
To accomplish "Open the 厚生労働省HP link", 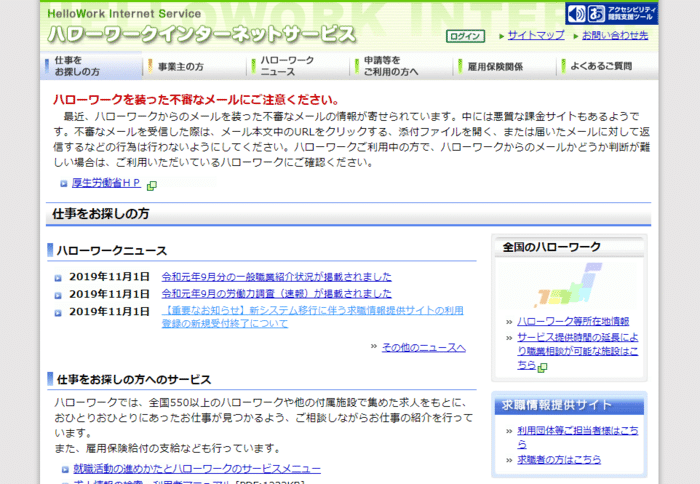I will (107, 184).
